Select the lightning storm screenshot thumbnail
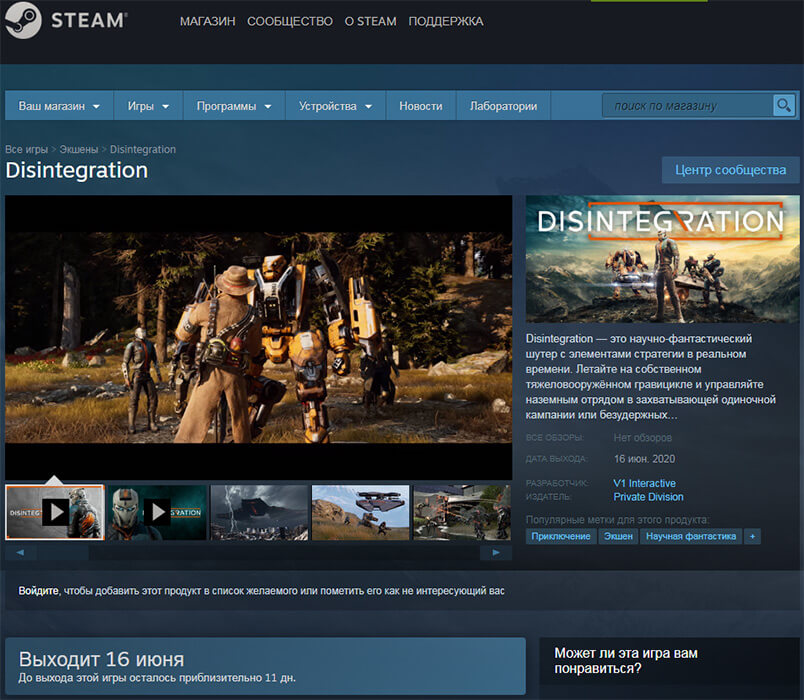 pyautogui.click(x=259, y=512)
